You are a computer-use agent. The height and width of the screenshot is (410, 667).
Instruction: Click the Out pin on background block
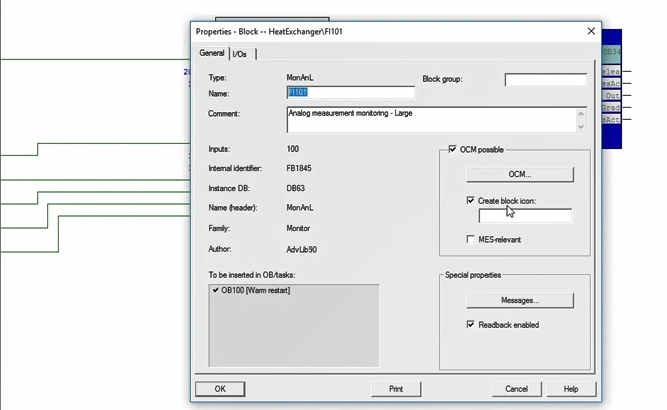coord(612,96)
